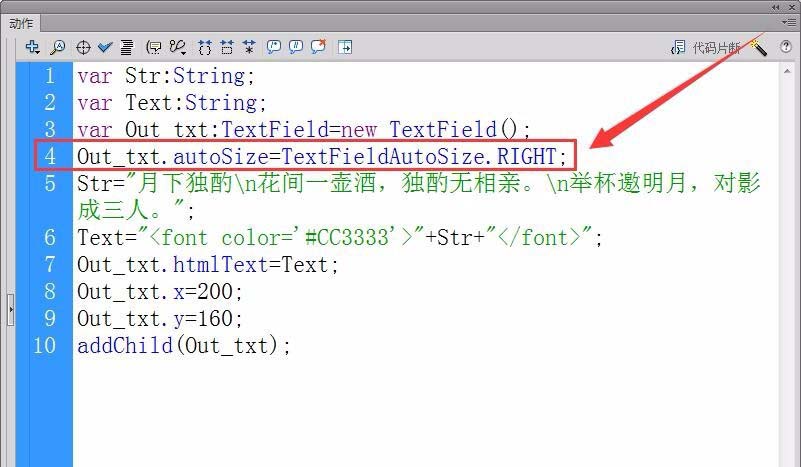The width and height of the screenshot is (801, 467).
Task: Open the Find magnifier tool
Action: [x=57, y=48]
